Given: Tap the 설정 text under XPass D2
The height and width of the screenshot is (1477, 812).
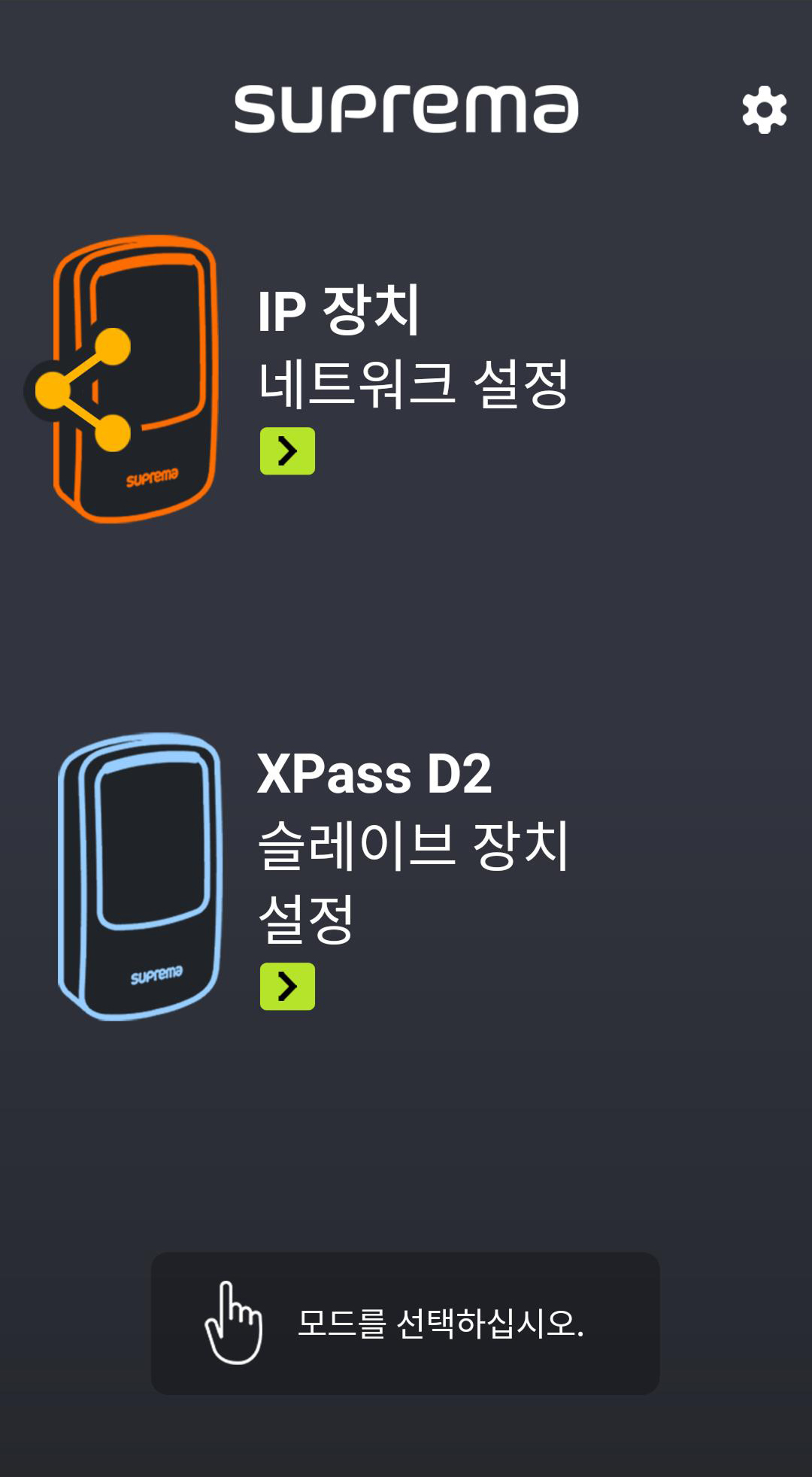Looking at the screenshot, I should pos(306,919).
